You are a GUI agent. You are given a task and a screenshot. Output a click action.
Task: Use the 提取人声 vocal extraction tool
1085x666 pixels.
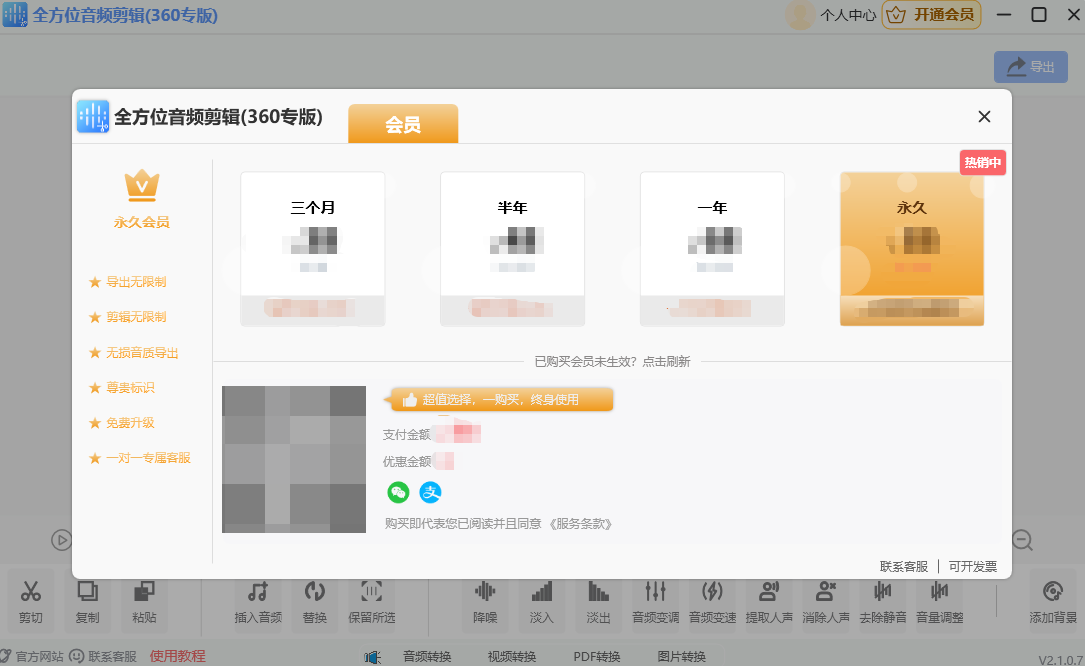pos(770,605)
